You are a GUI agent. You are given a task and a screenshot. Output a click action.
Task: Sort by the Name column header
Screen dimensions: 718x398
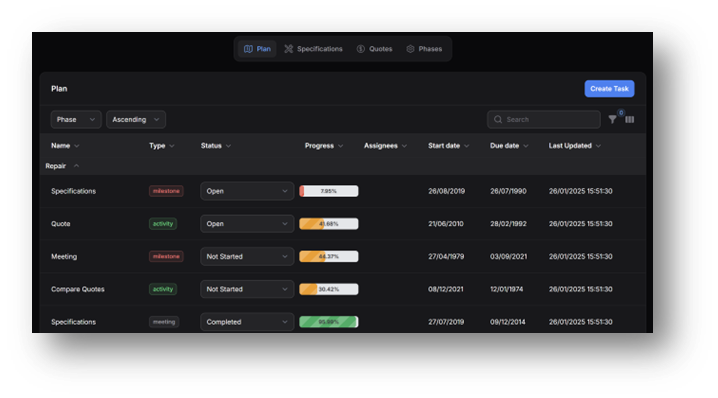(65, 146)
